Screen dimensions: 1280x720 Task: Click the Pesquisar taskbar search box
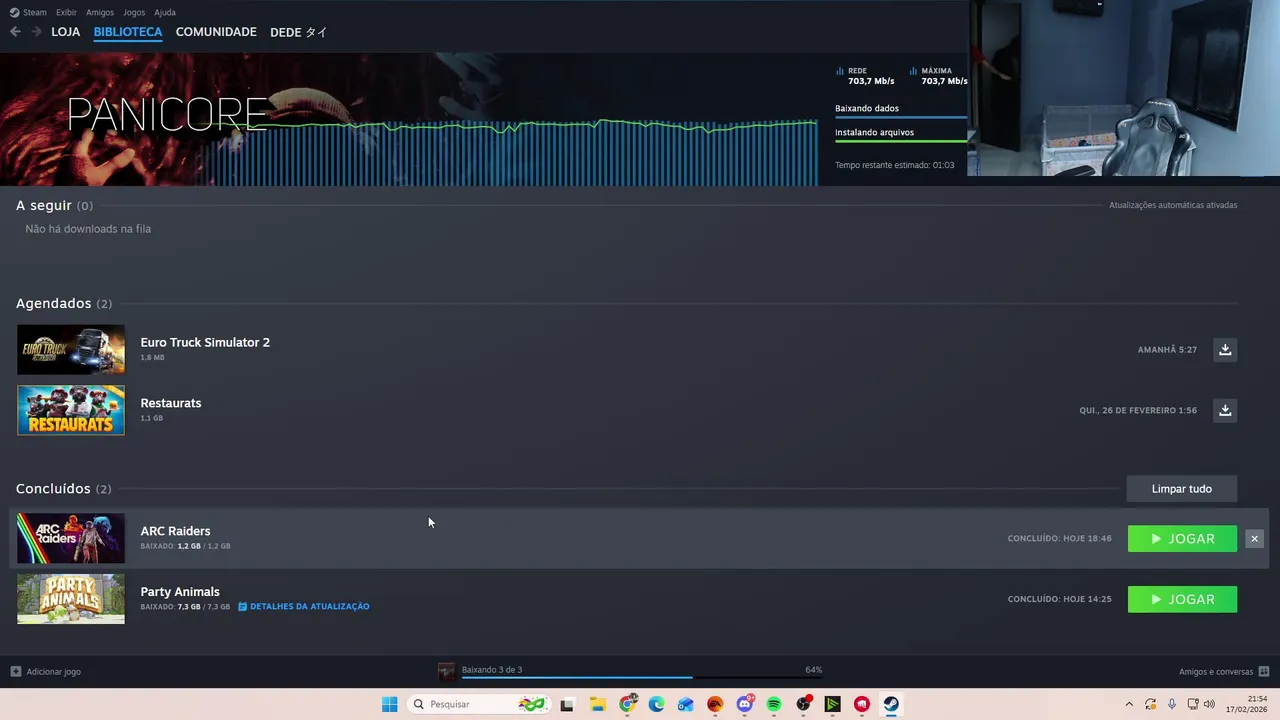(x=481, y=704)
